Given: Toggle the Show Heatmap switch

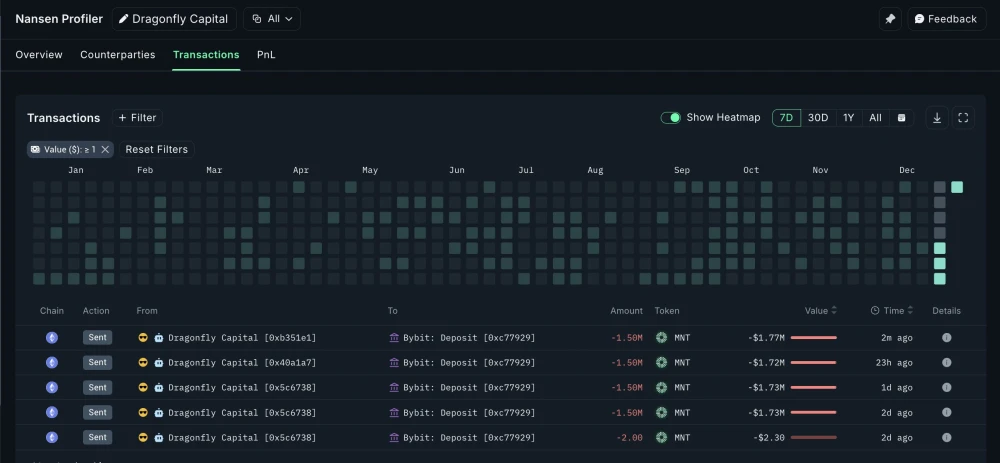Looking at the screenshot, I should pyautogui.click(x=671, y=118).
